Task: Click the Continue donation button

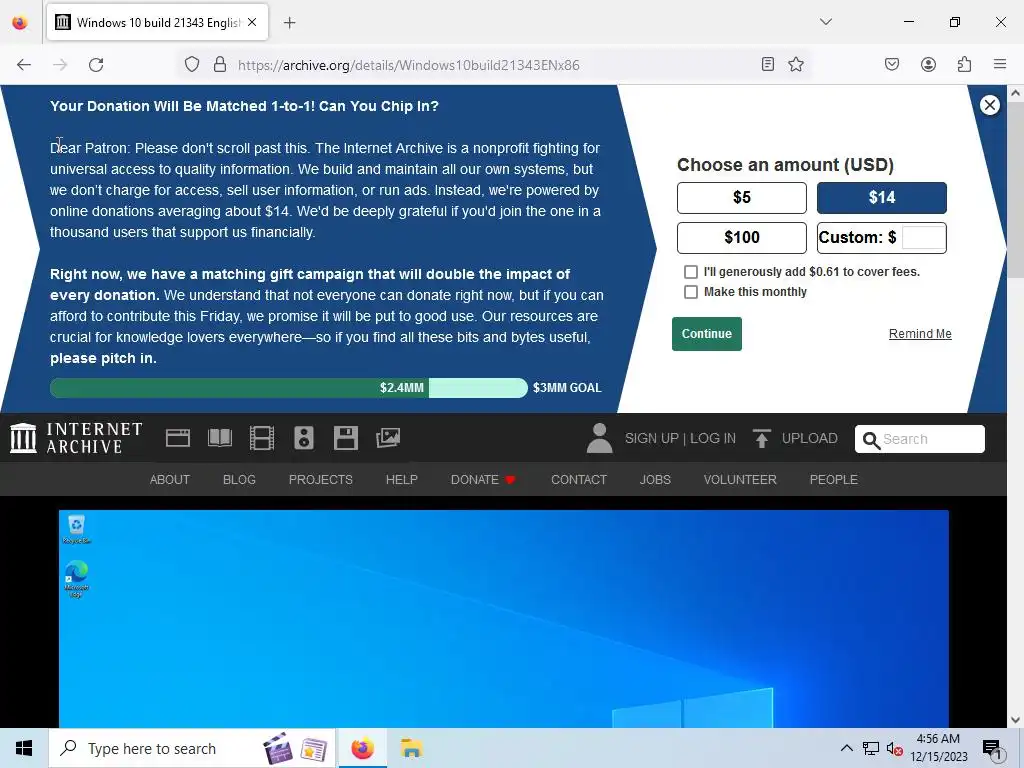Action: 707,334
